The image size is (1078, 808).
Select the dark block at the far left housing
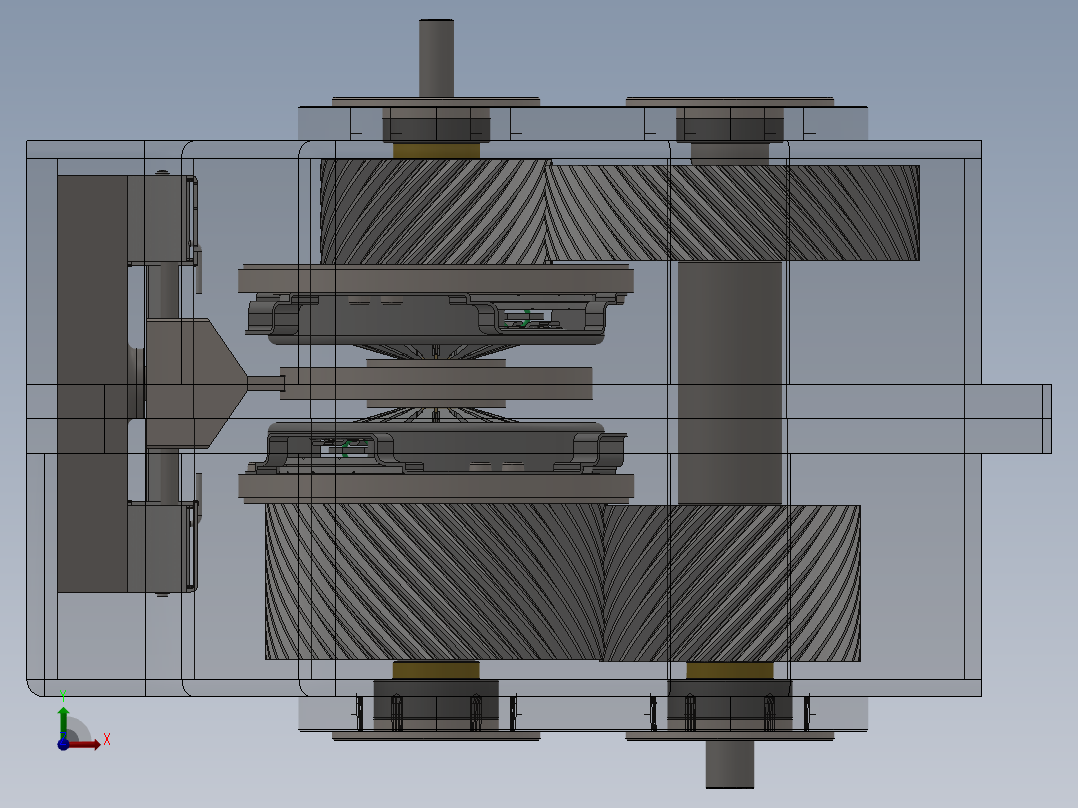point(92,383)
